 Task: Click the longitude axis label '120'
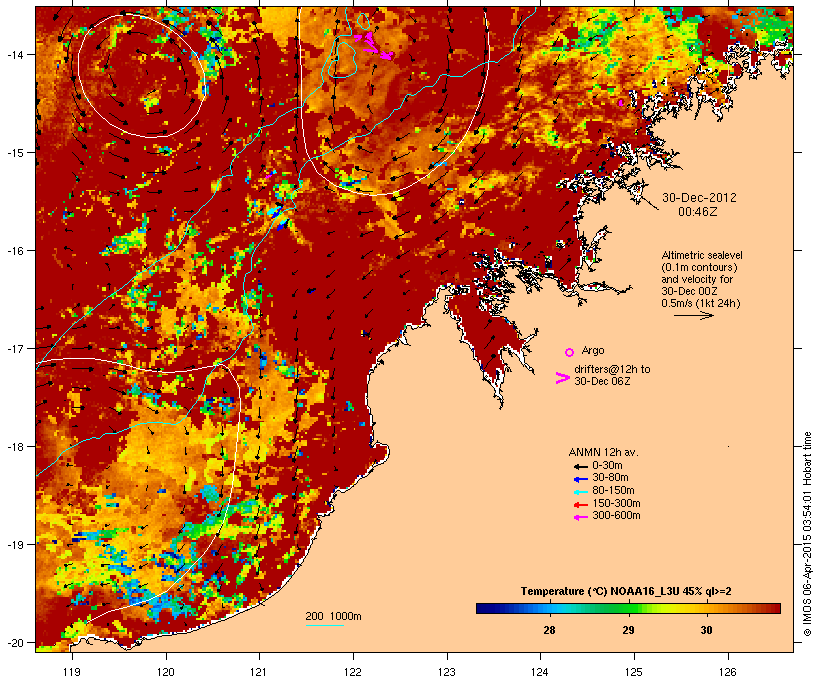[x=166, y=672]
